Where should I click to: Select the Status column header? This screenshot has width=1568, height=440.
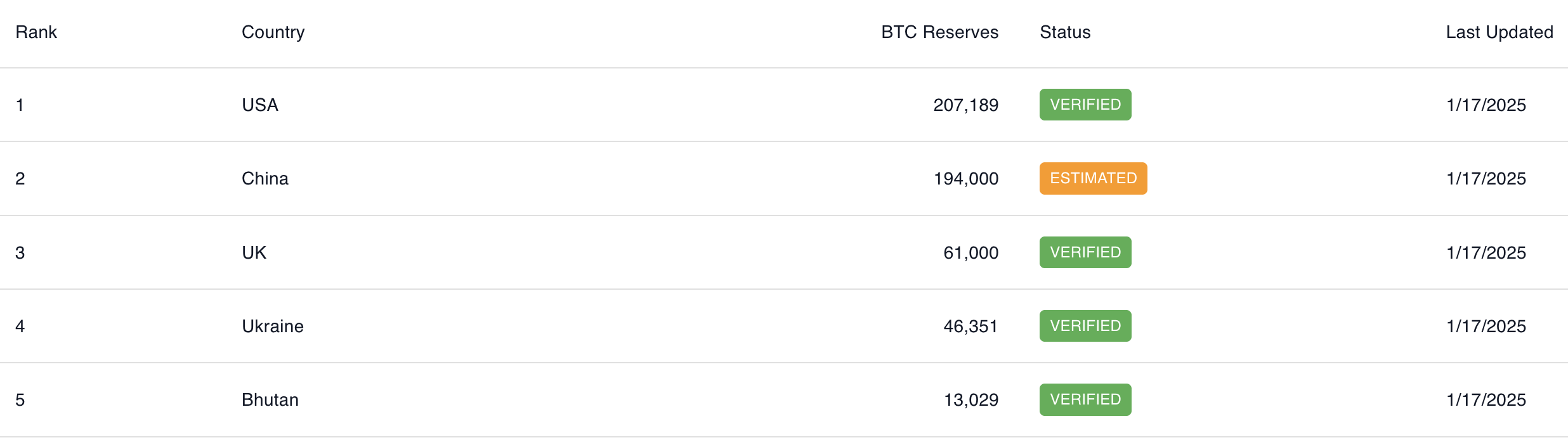[x=1065, y=32]
